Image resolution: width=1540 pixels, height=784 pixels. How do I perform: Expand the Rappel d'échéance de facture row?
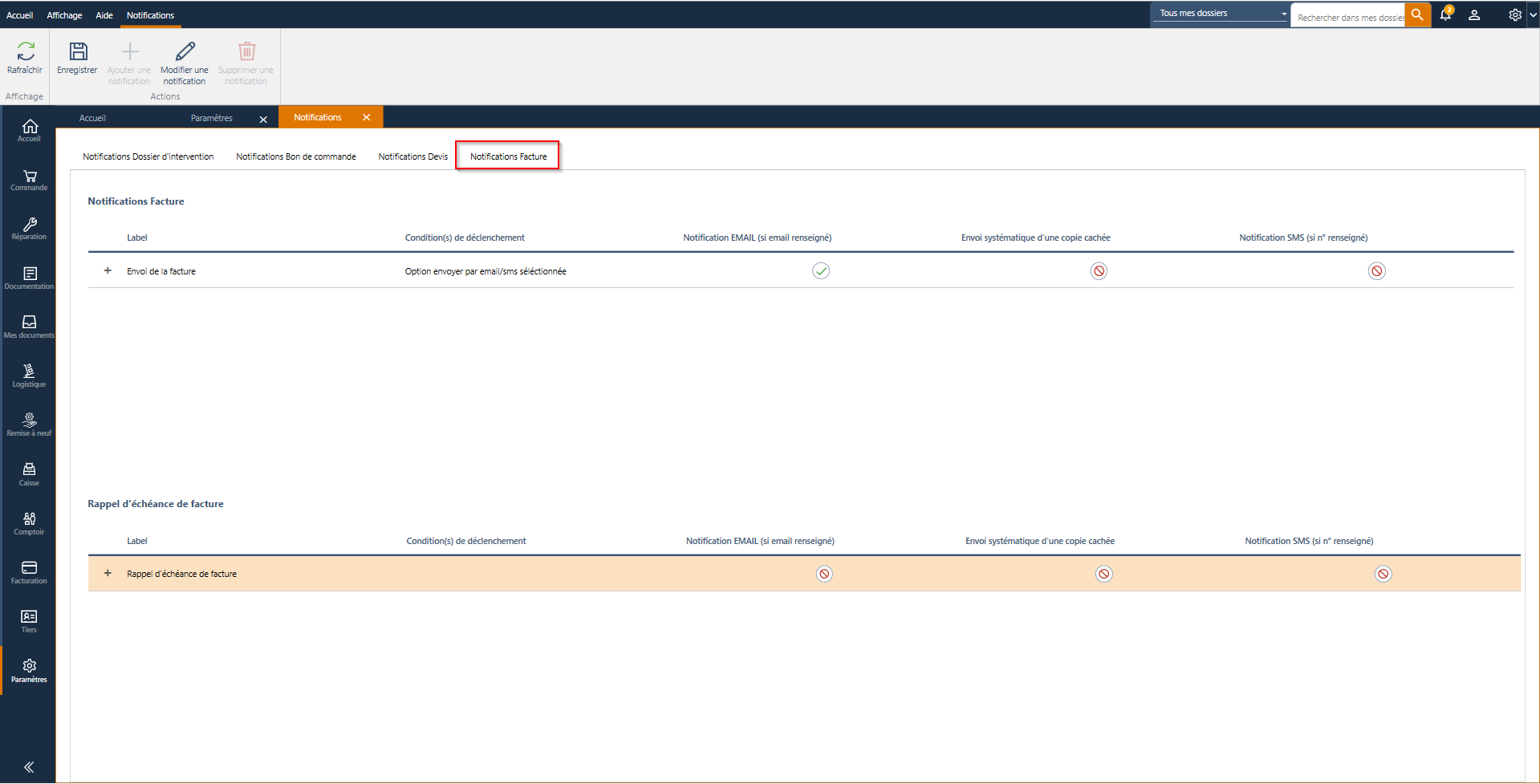pos(108,574)
